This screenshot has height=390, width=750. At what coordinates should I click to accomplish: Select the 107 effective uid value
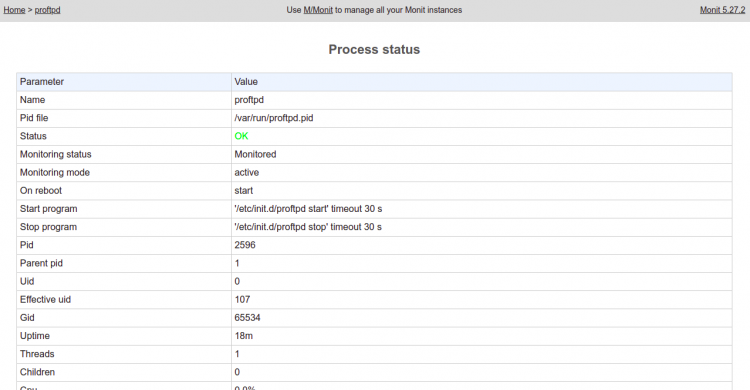[x=243, y=300]
